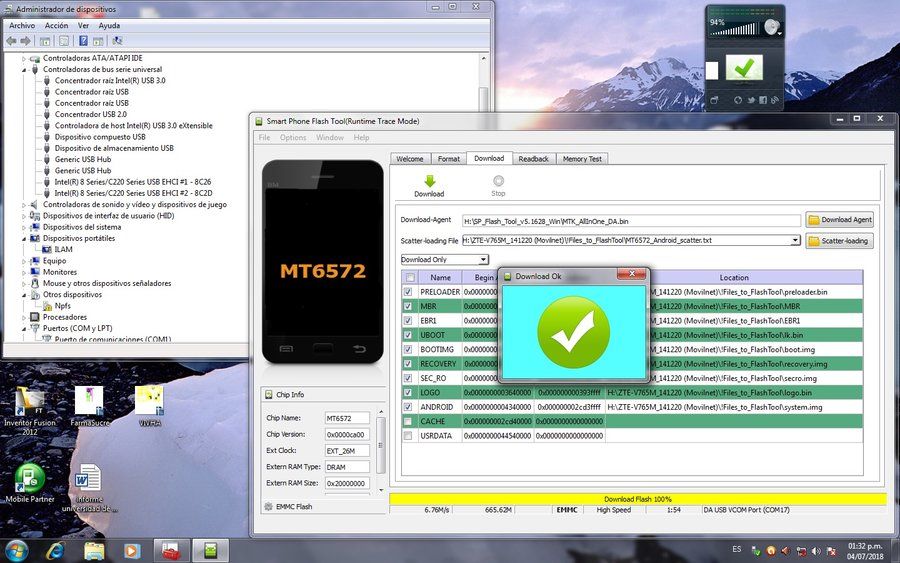Click the volume level bars in the gadget
The width and height of the screenshot is (900, 563).
tap(735, 30)
